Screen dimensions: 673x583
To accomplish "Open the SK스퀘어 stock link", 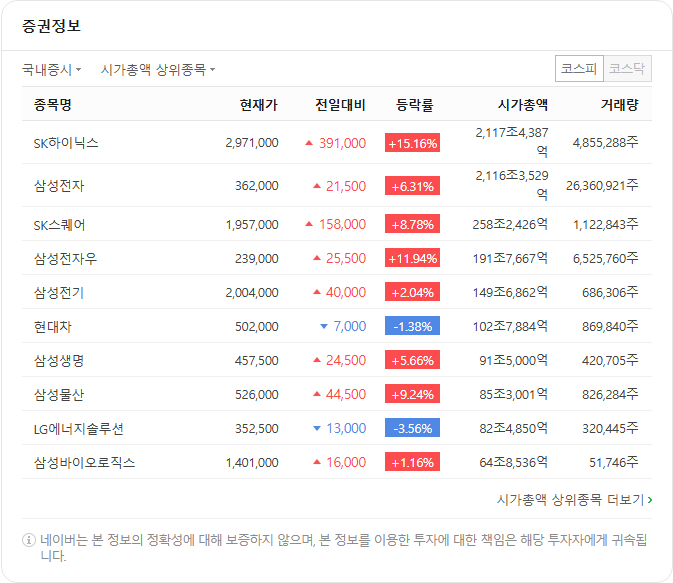I will point(59,225).
